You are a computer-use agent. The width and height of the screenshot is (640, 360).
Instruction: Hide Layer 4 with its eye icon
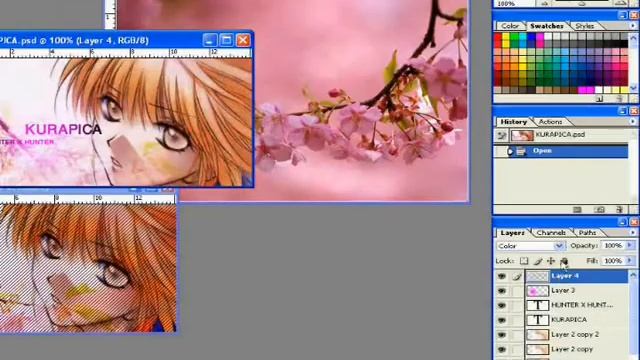(x=502, y=276)
